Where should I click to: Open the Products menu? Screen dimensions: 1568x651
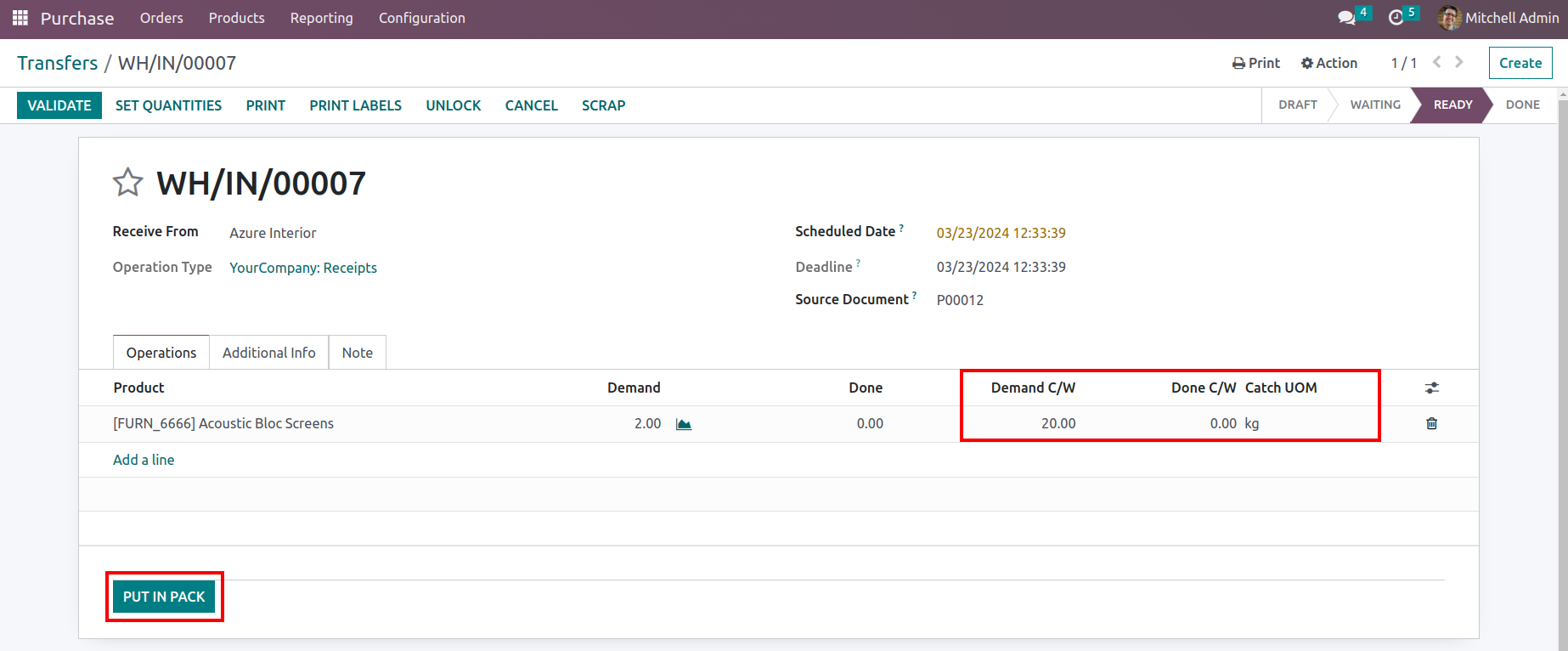point(237,18)
